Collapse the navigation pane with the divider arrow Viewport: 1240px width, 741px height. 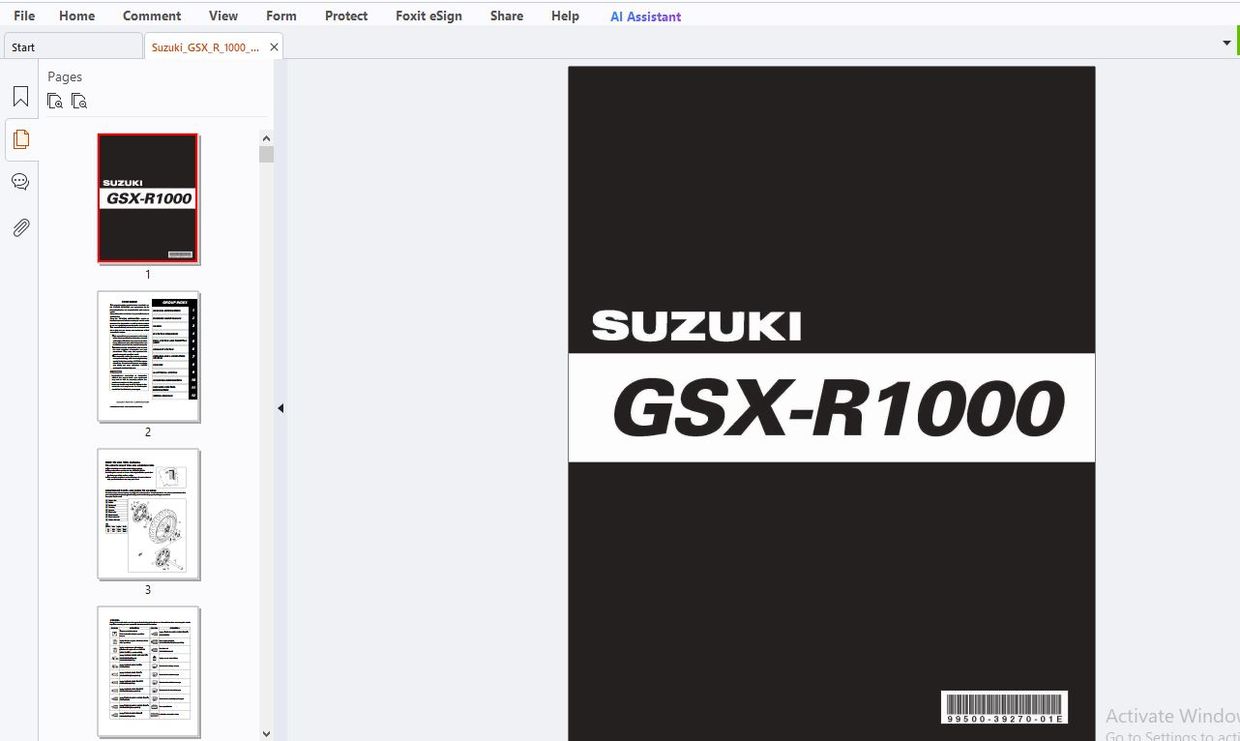coord(281,407)
